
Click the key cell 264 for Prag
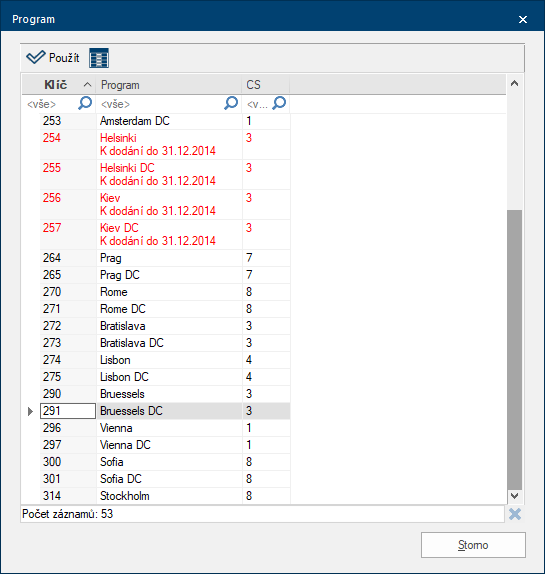68,258
